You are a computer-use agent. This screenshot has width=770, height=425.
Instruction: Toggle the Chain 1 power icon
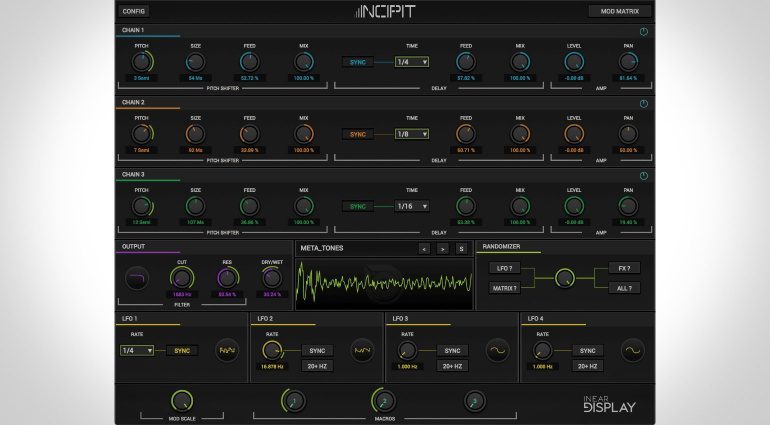643,32
